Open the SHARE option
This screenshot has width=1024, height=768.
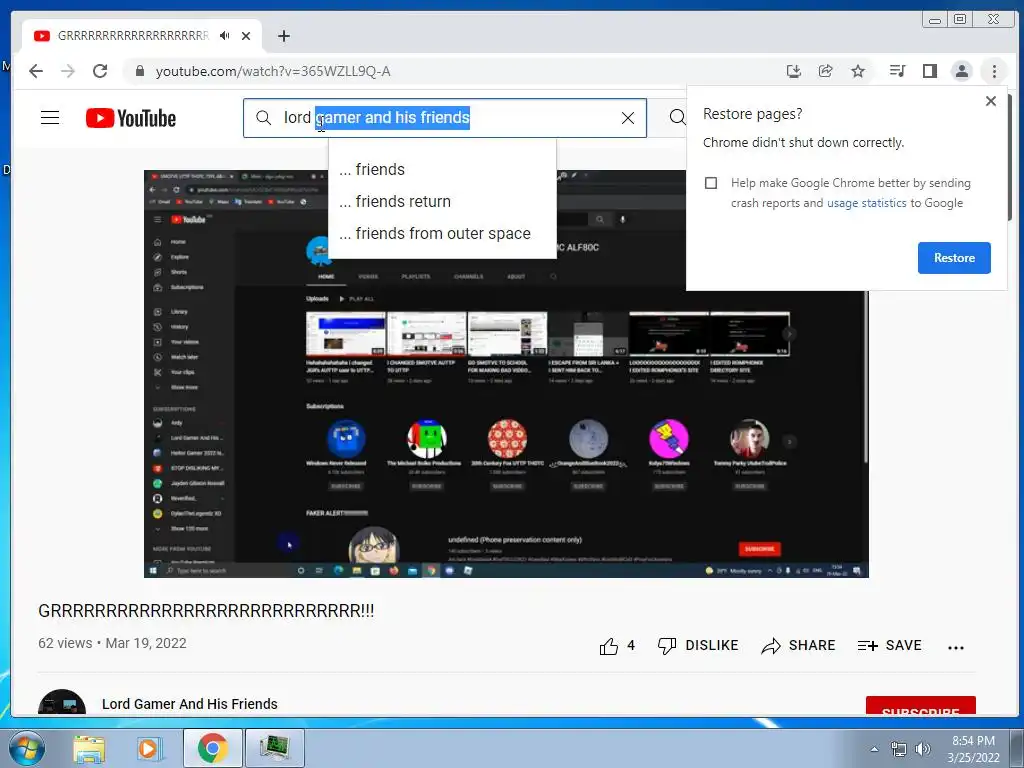798,646
